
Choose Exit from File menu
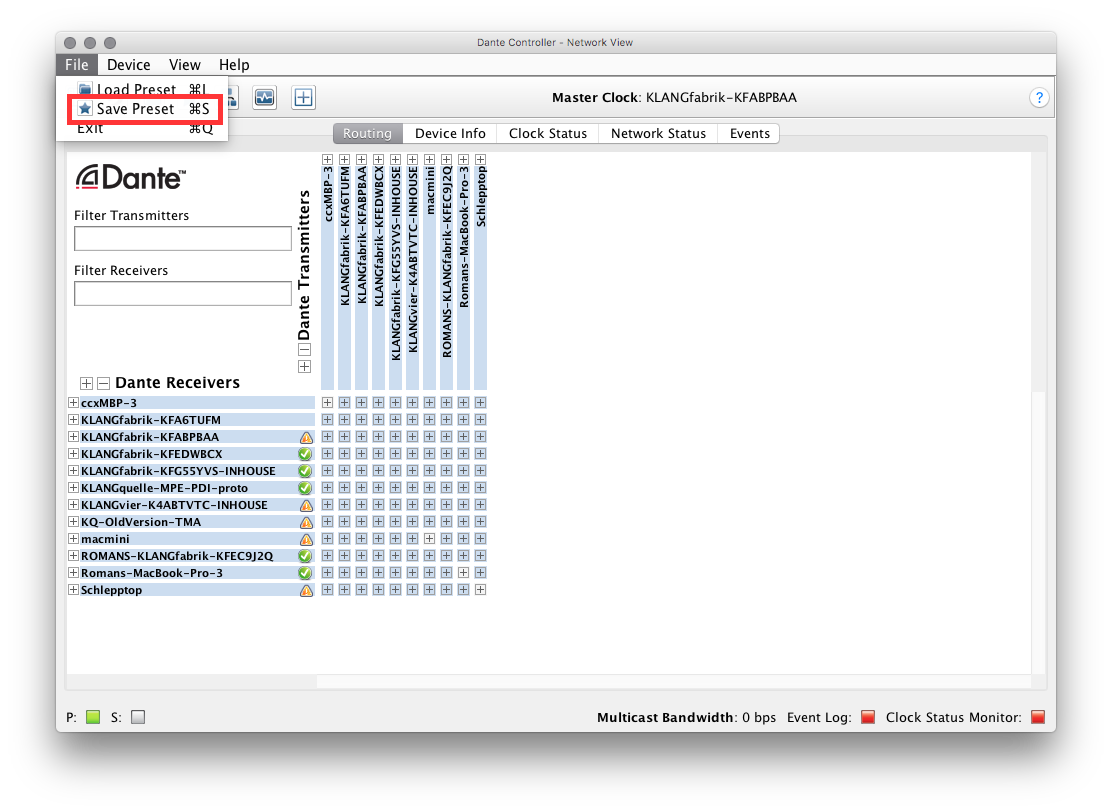[143, 128]
